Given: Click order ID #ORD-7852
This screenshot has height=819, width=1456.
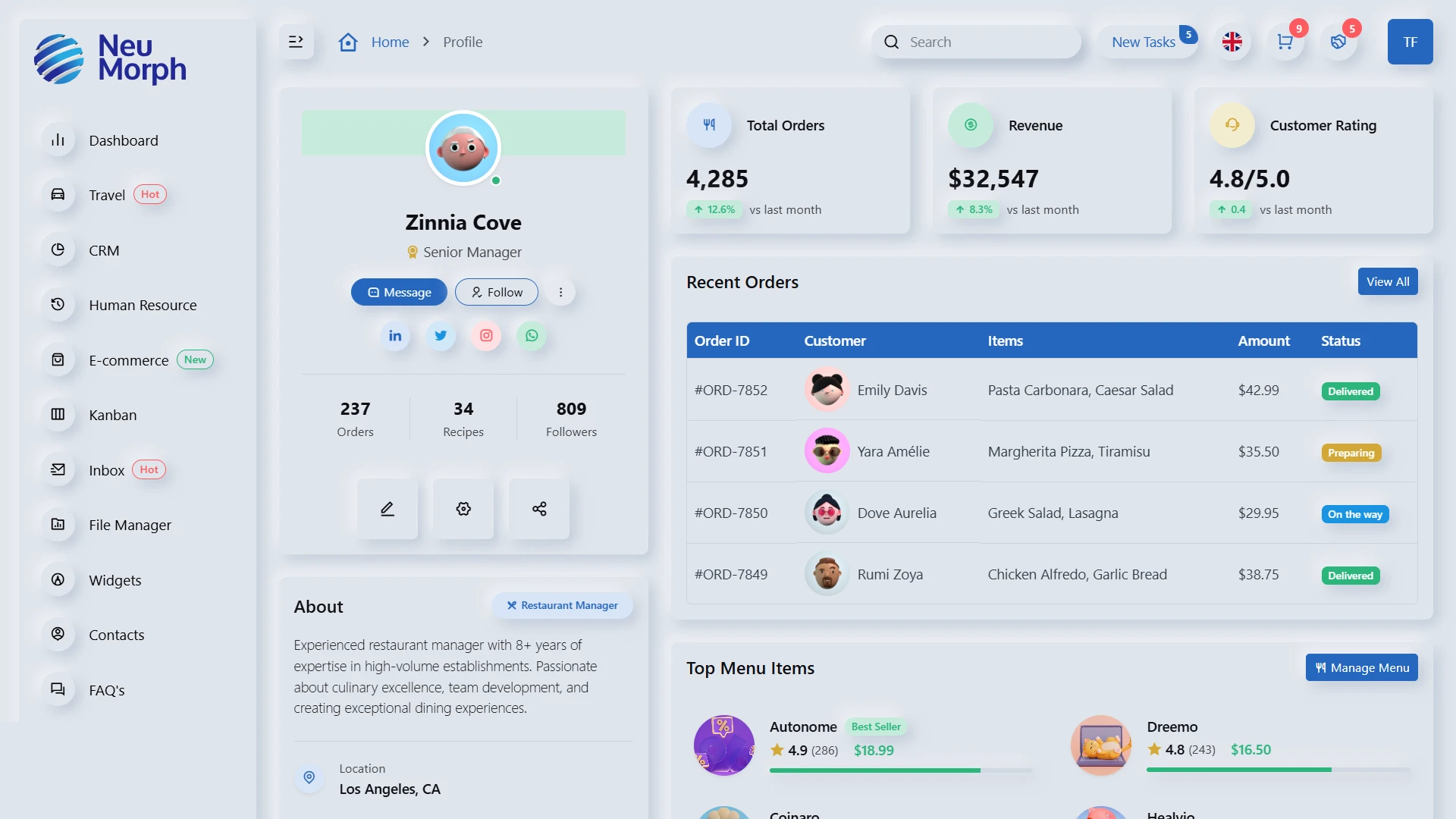Looking at the screenshot, I should pyautogui.click(x=731, y=391).
